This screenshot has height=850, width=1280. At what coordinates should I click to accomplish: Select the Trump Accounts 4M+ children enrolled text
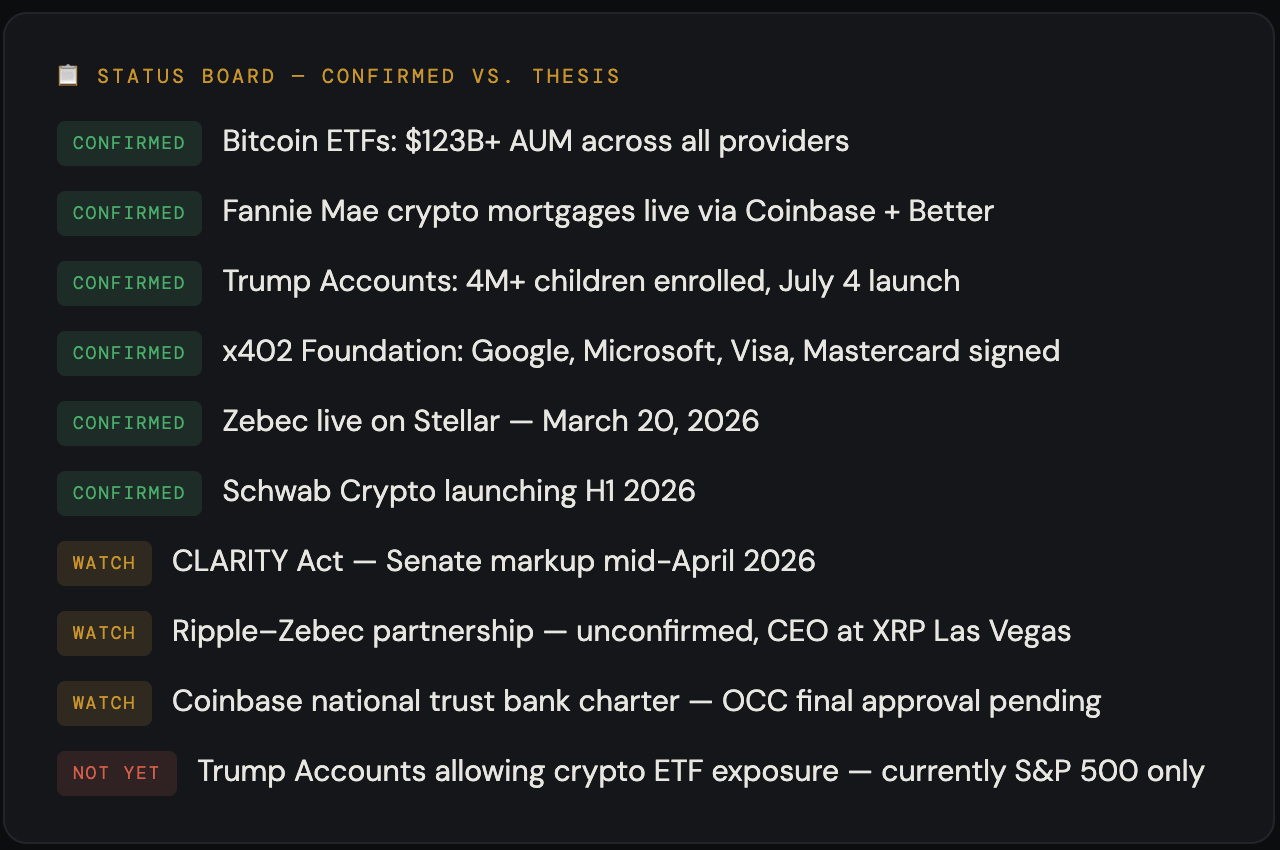coord(590,282)
